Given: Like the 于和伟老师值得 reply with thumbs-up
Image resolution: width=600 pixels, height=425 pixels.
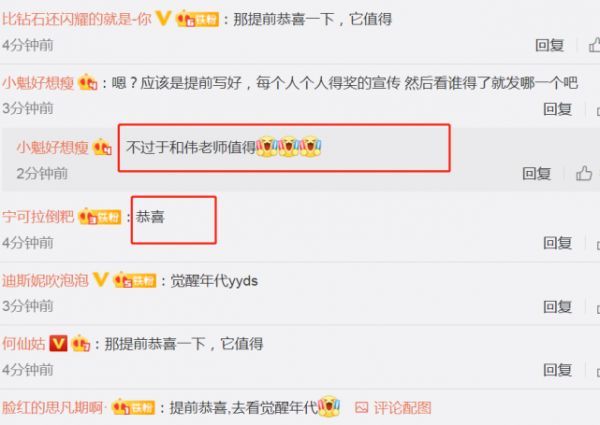Looking at the screenshot, I should [584, 173].
